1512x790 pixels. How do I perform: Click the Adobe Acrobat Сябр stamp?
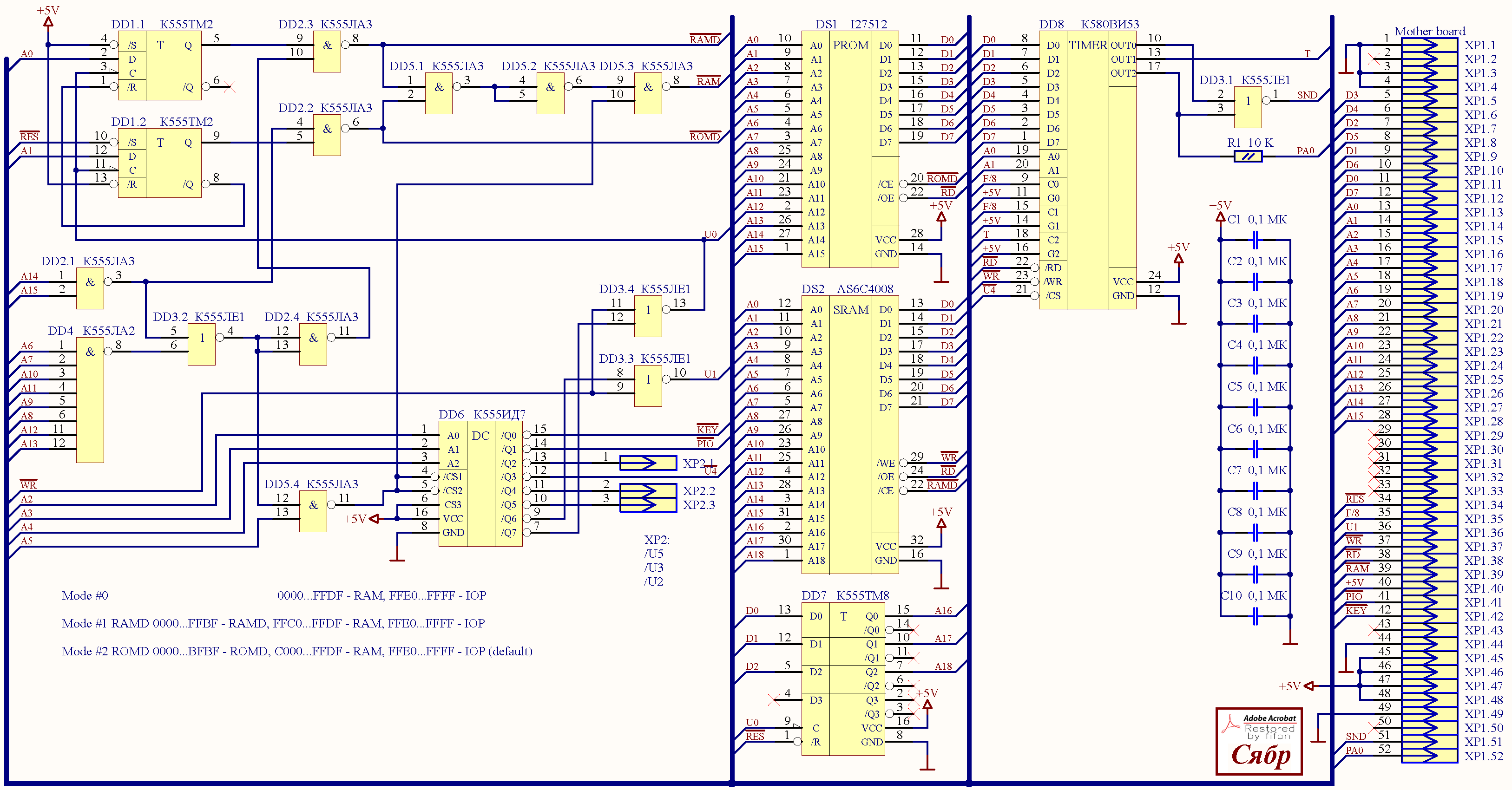pyautogui.click(x=1259, y=741)
